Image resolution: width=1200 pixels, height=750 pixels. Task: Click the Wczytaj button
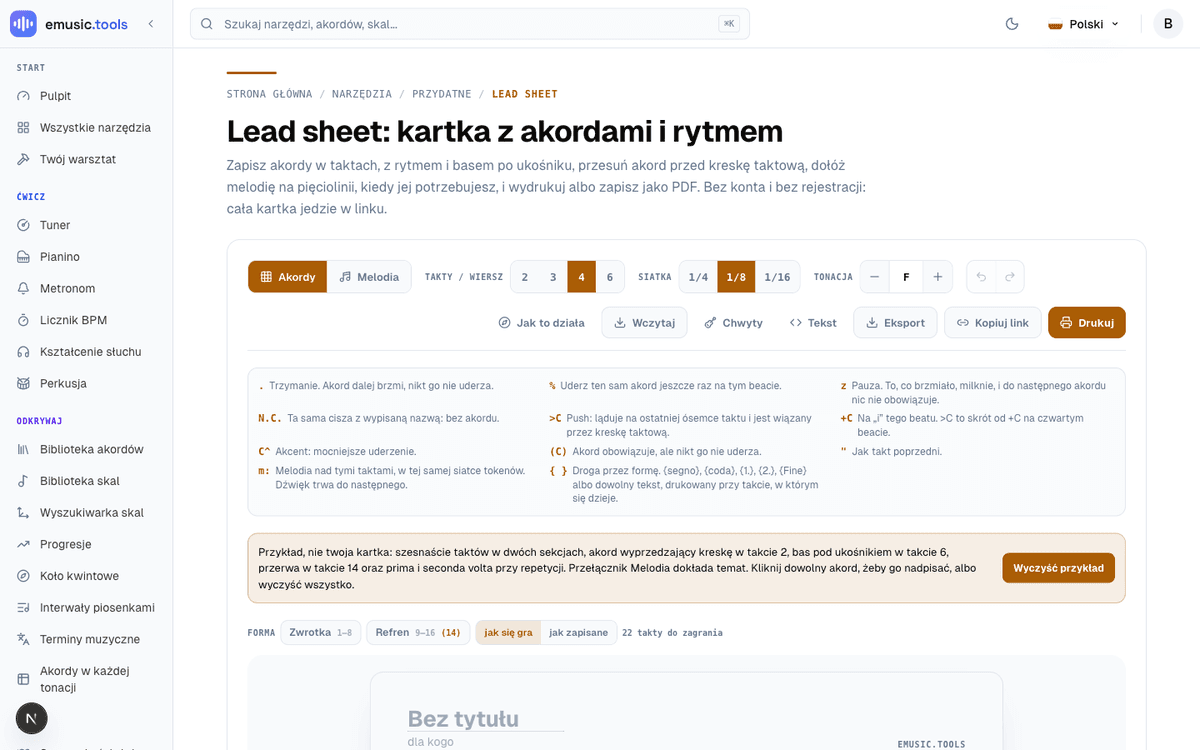[644, 323]
